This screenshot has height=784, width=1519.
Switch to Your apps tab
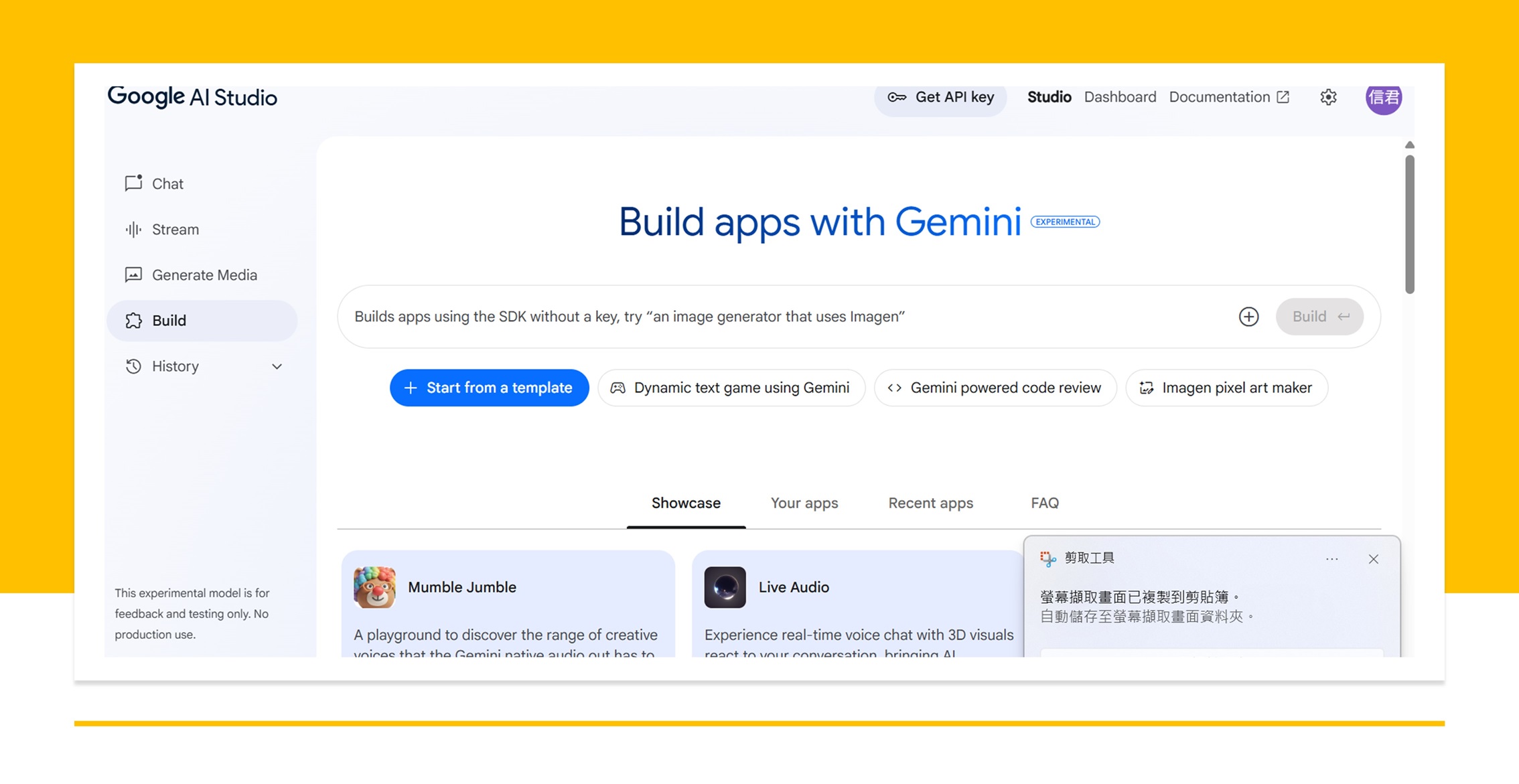click(x=804, y=503)
